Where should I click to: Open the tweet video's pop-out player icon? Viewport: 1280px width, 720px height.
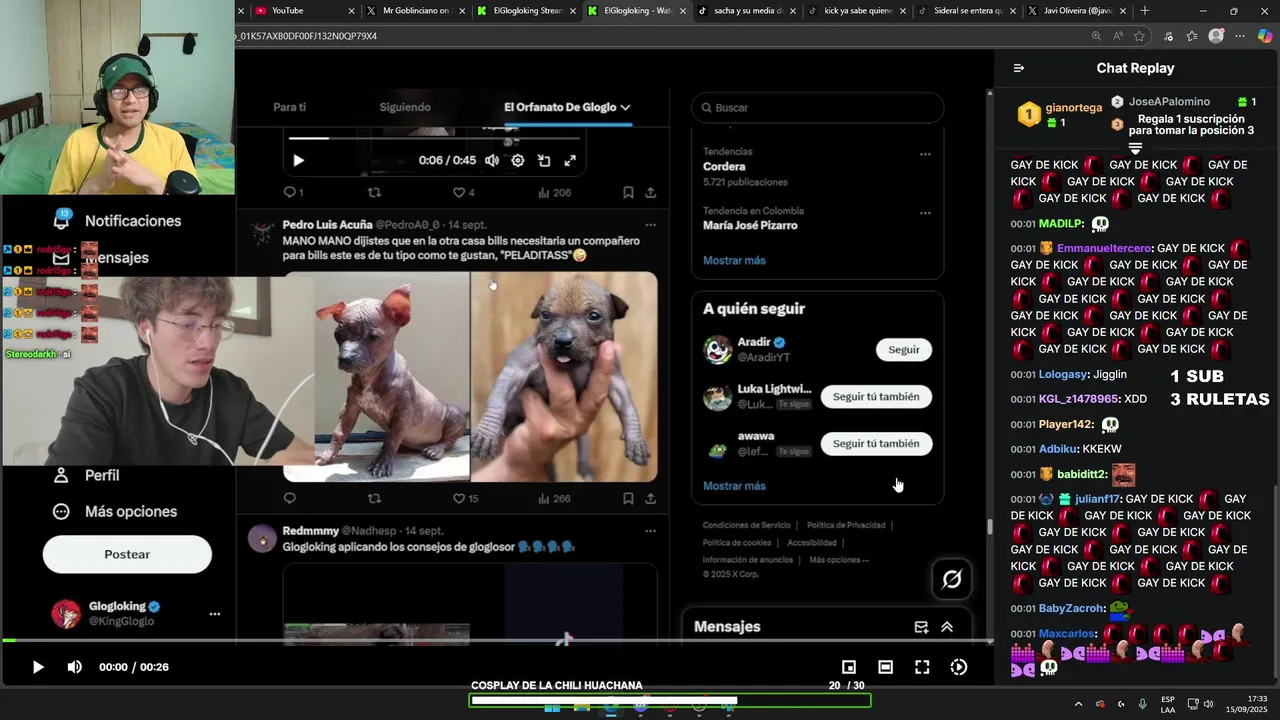tap(544, 160)
